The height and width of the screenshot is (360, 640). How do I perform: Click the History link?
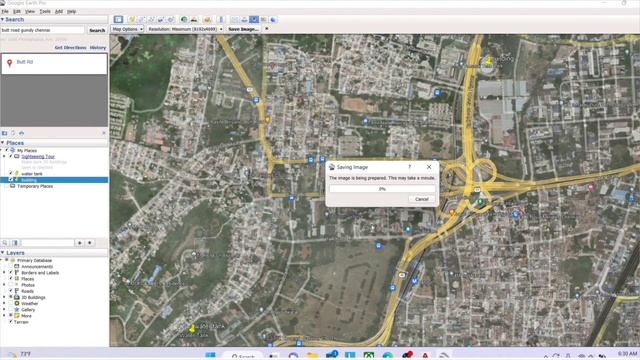98,48
